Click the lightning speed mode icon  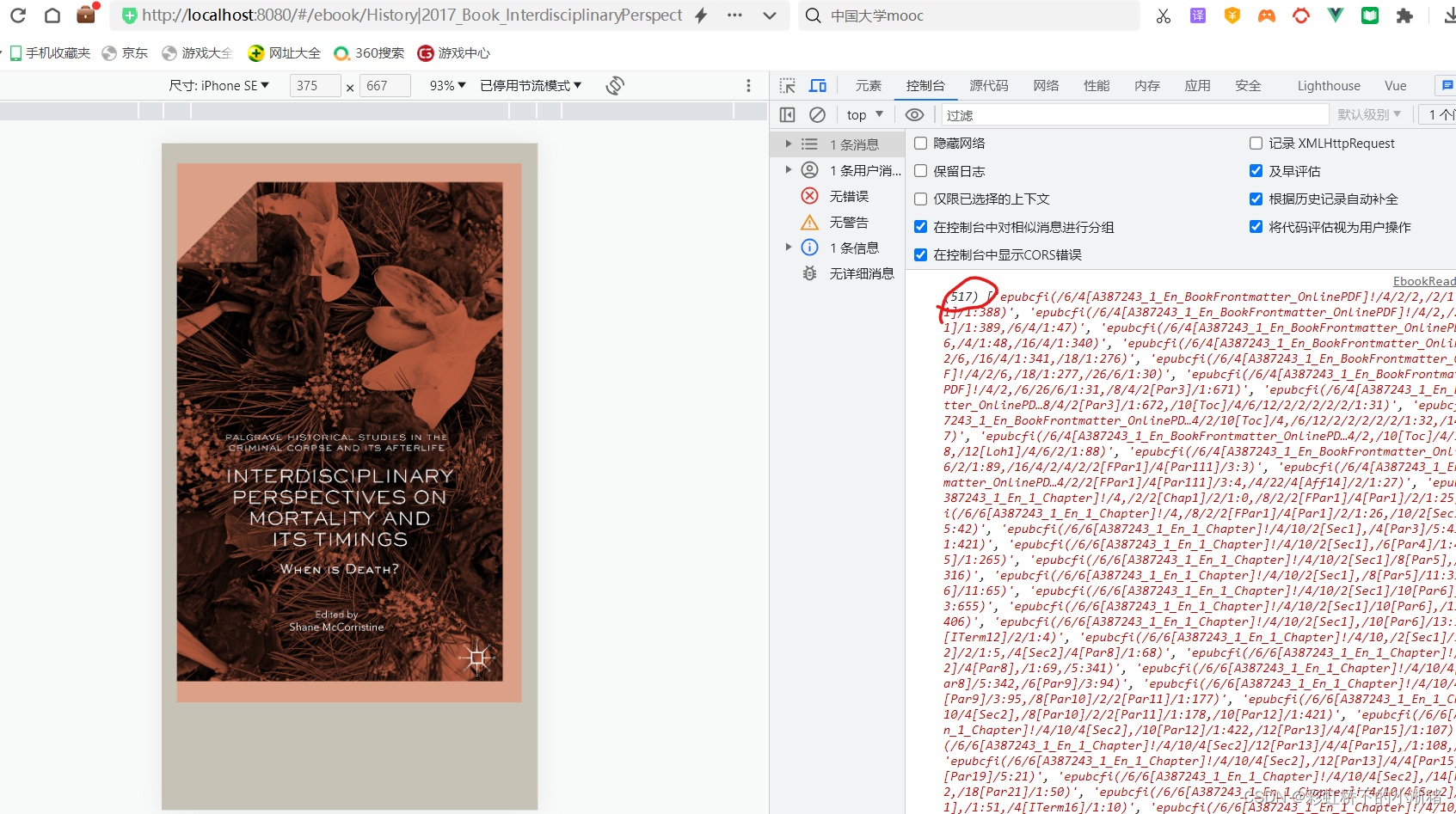701,15
